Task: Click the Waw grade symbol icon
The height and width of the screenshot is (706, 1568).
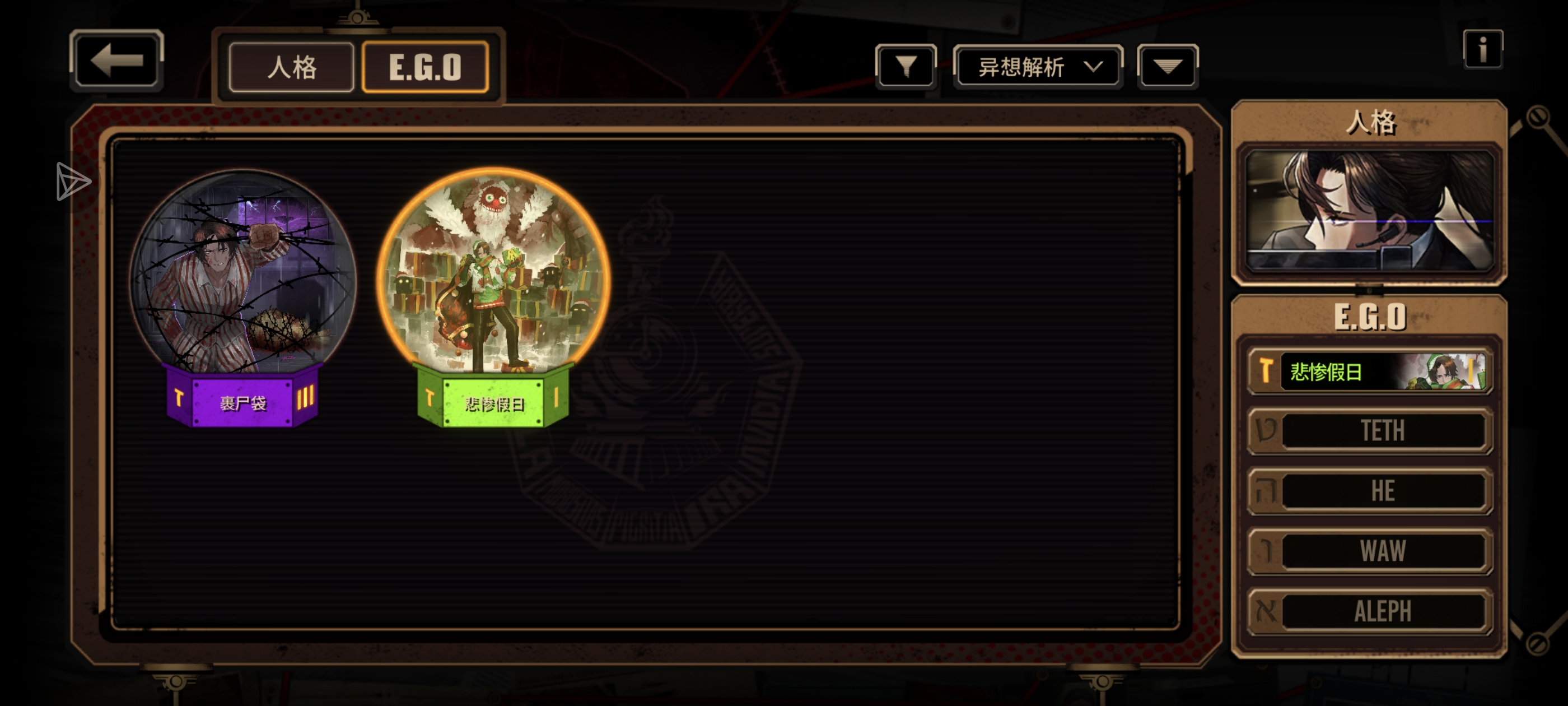Action: (x=1267, y=551)
